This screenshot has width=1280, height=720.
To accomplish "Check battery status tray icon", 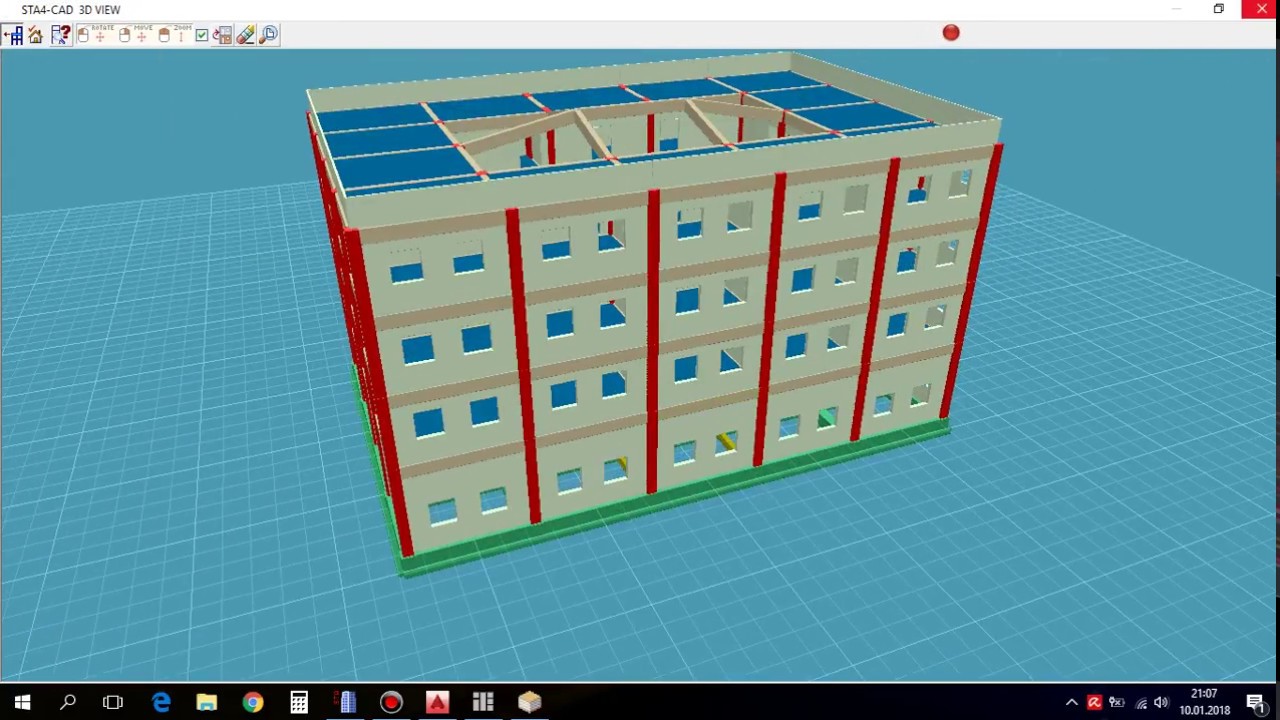I will pyautogui.click(x=1117, y=703).
